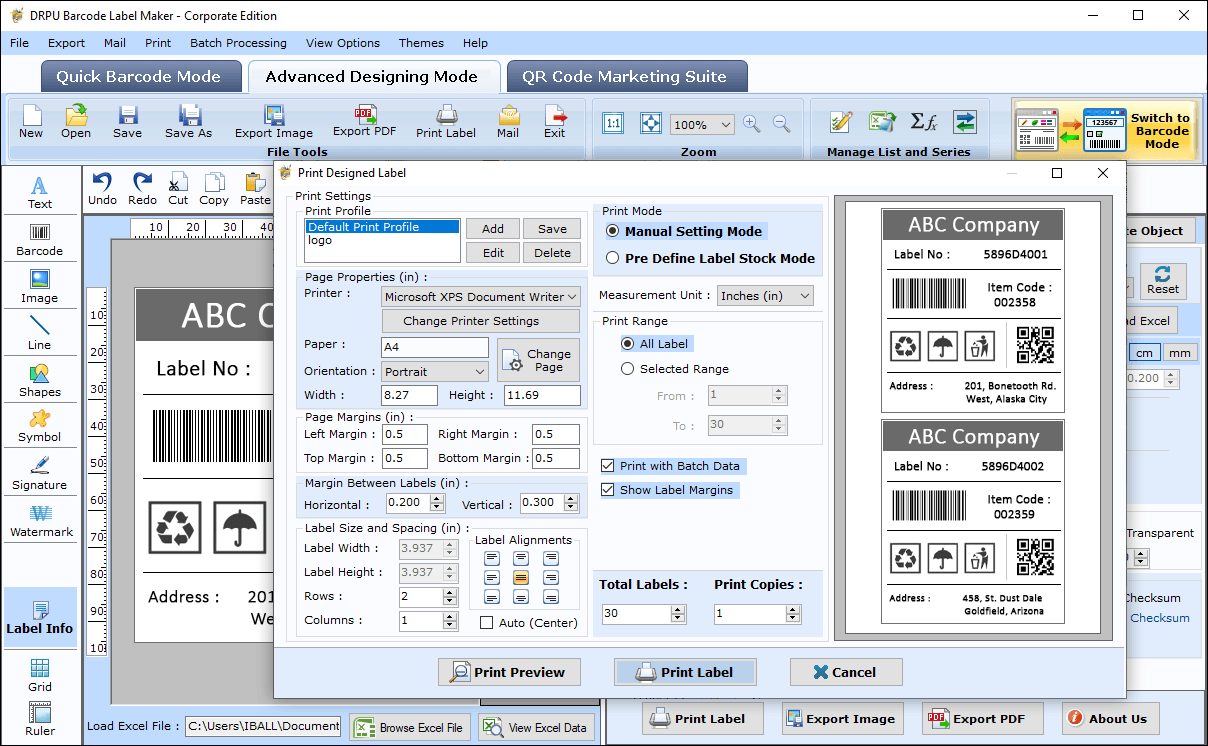This screenshot has height=746, width=1208.
Task: Click the Left Margin input field
Action: [x=406, y=434]
